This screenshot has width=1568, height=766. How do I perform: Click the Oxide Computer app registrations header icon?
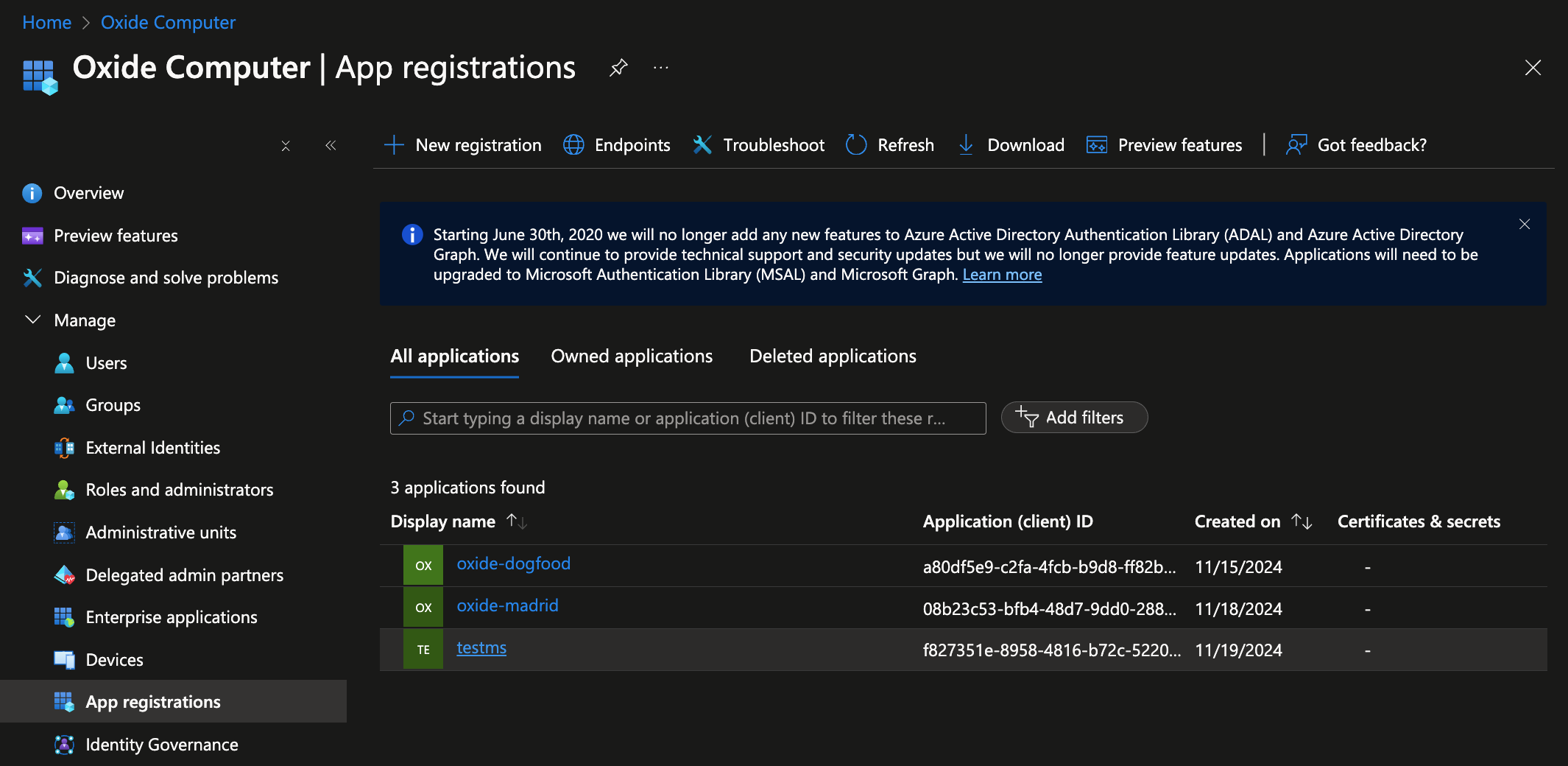point(40,77)
